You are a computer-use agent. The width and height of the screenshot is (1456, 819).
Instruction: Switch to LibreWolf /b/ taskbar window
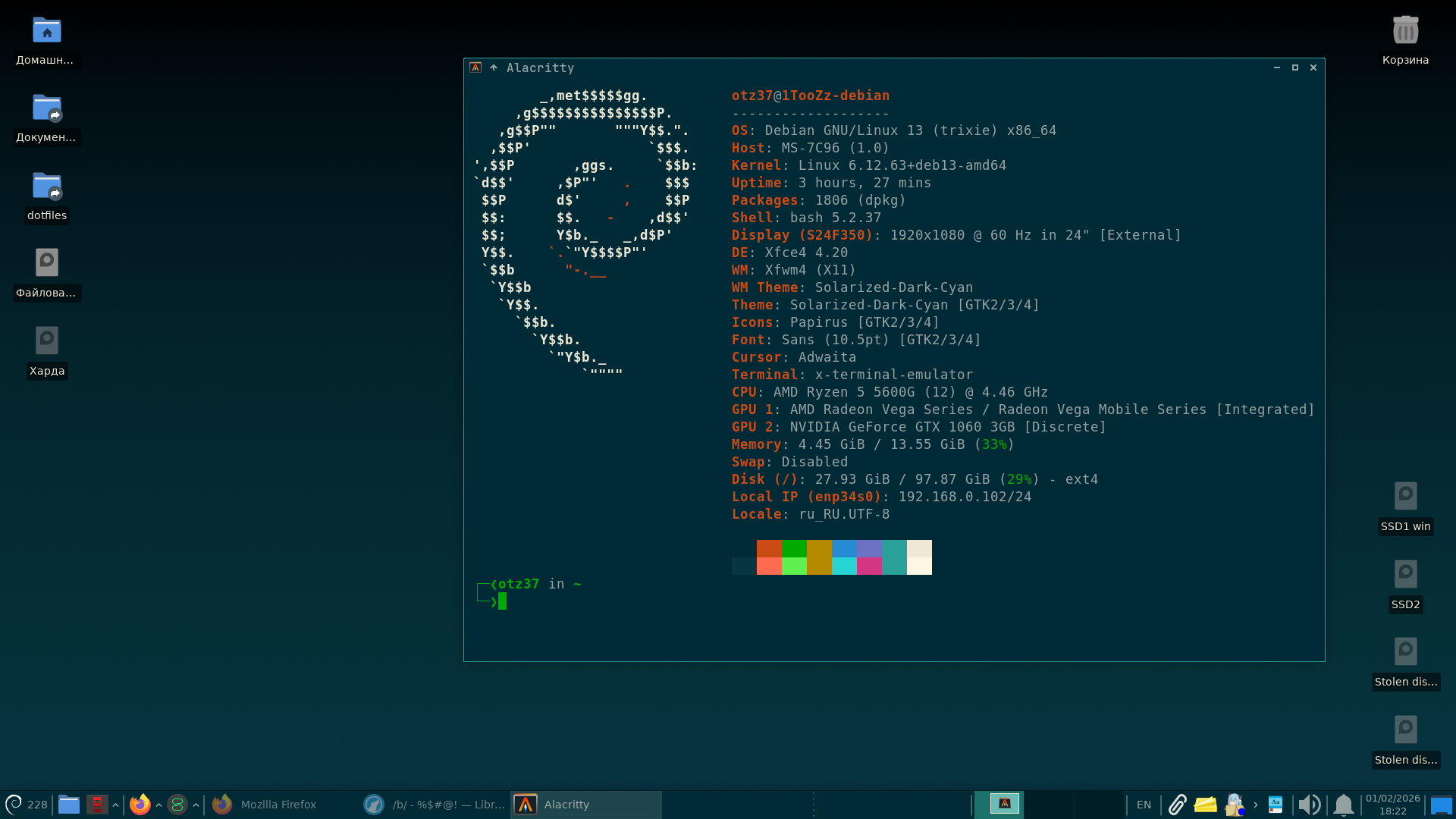pos(434,805)
